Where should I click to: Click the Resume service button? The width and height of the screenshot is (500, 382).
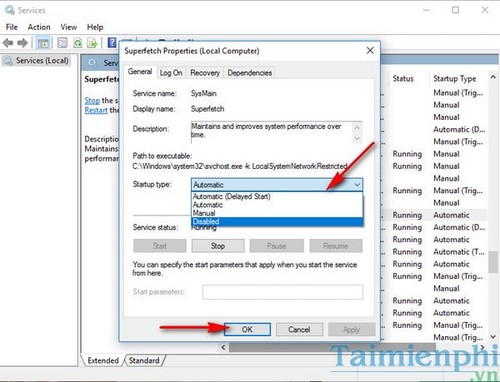pos(336,246)
